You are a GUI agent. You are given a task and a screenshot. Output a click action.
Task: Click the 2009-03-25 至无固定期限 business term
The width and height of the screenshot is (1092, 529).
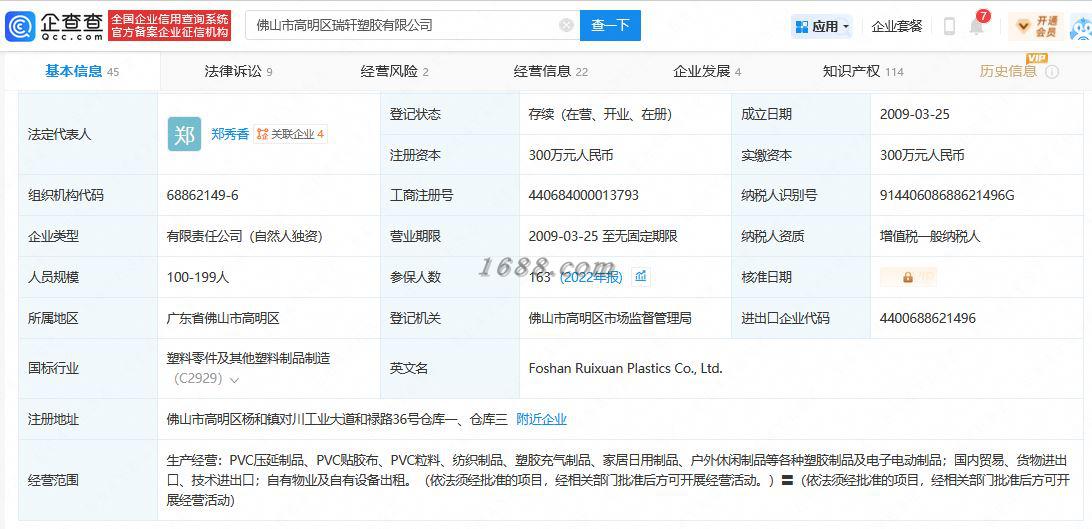603,236
